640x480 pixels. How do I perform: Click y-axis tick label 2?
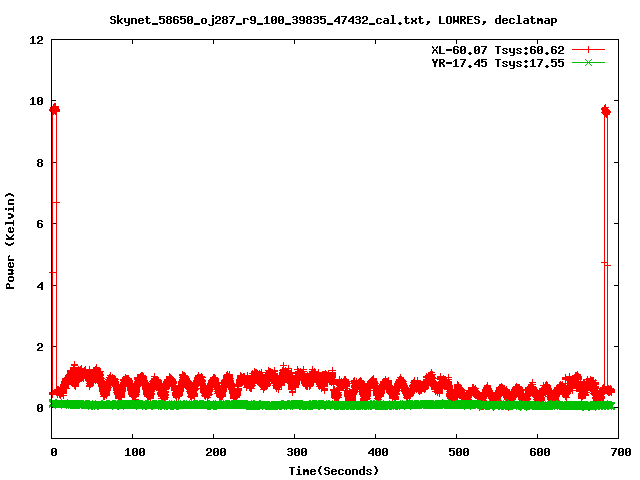click(40, 347)
